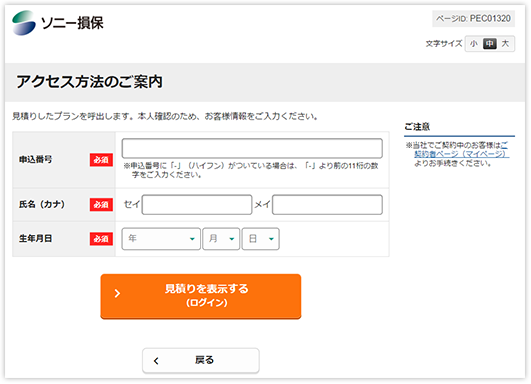Image resolution: width=531 pixels, height=384 pixels.
Task: Click the ソニー損保 brand name text
Action: [72, 23]
